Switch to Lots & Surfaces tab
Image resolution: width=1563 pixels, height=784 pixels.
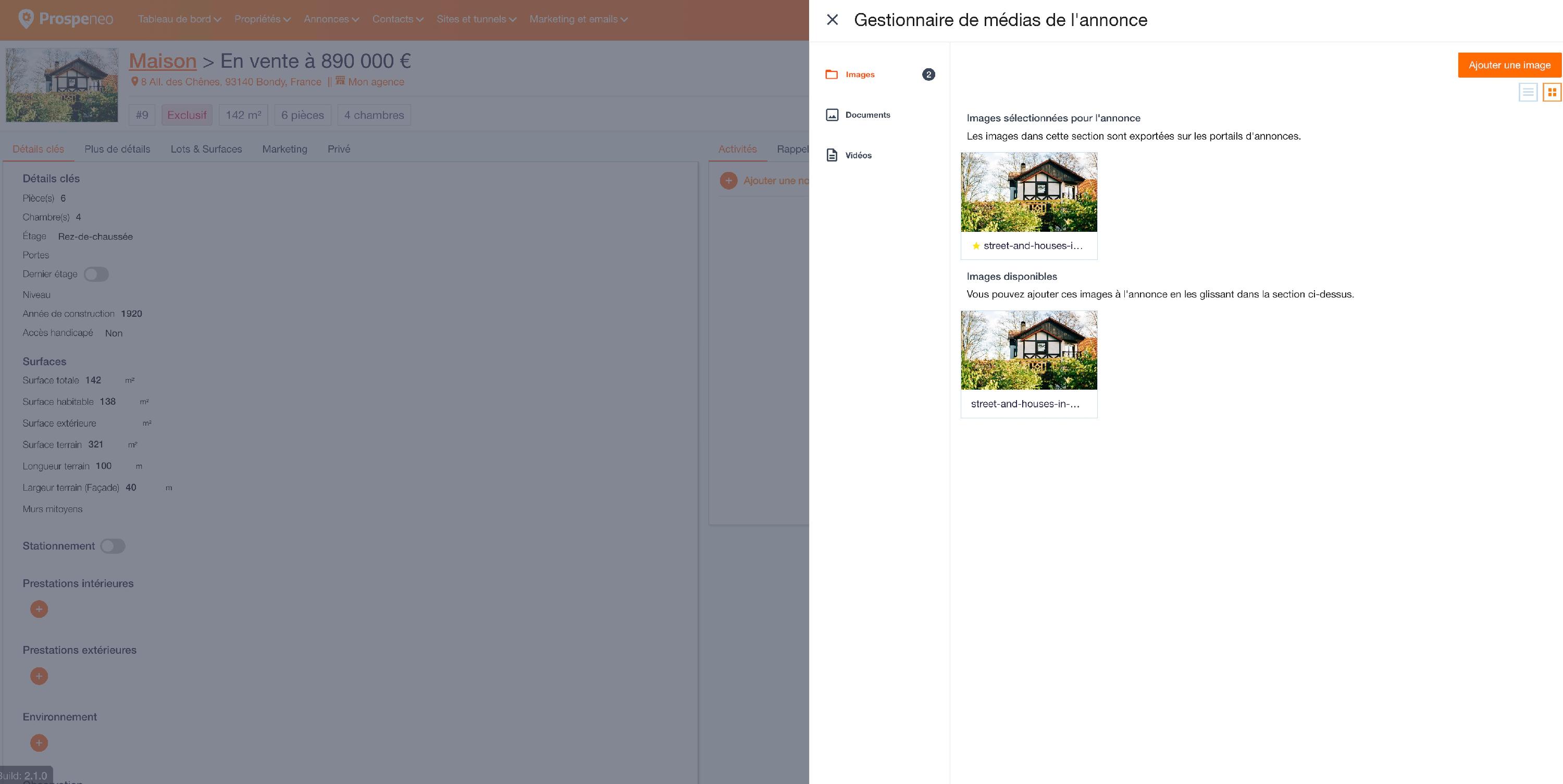coord(206,150)
